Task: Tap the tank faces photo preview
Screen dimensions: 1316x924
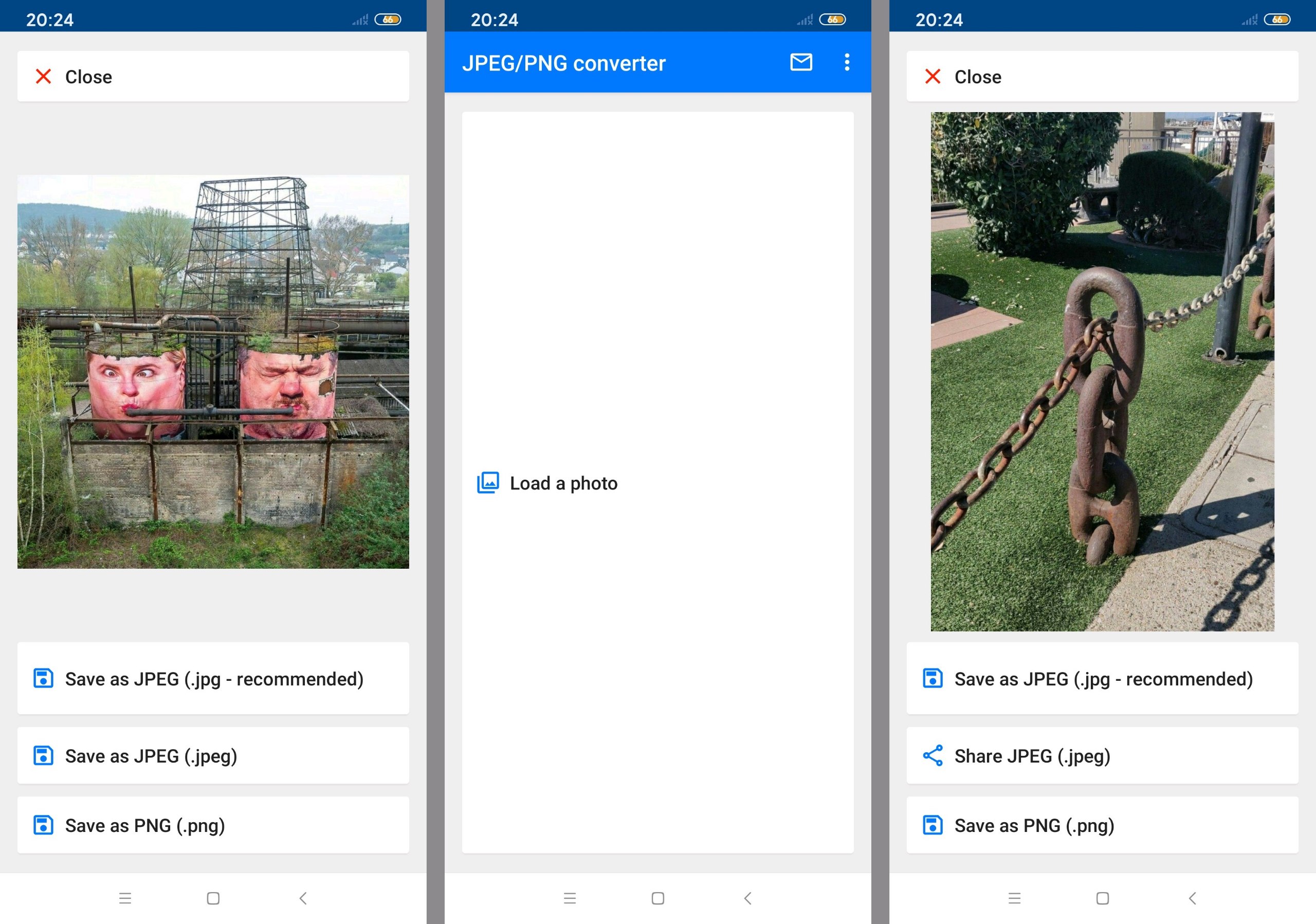Action: 213,371
